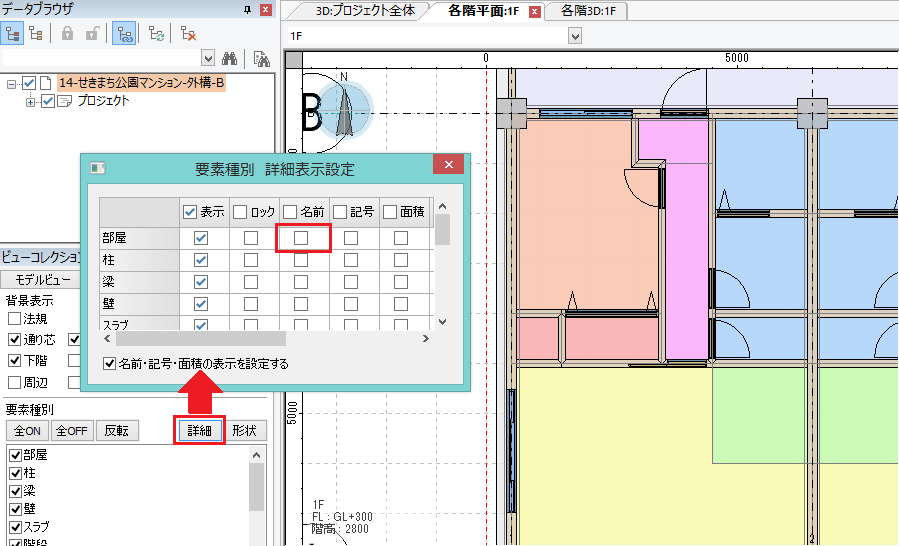Click the tree link icon in toolbar
Screen dimensions: 899x546
125,33
